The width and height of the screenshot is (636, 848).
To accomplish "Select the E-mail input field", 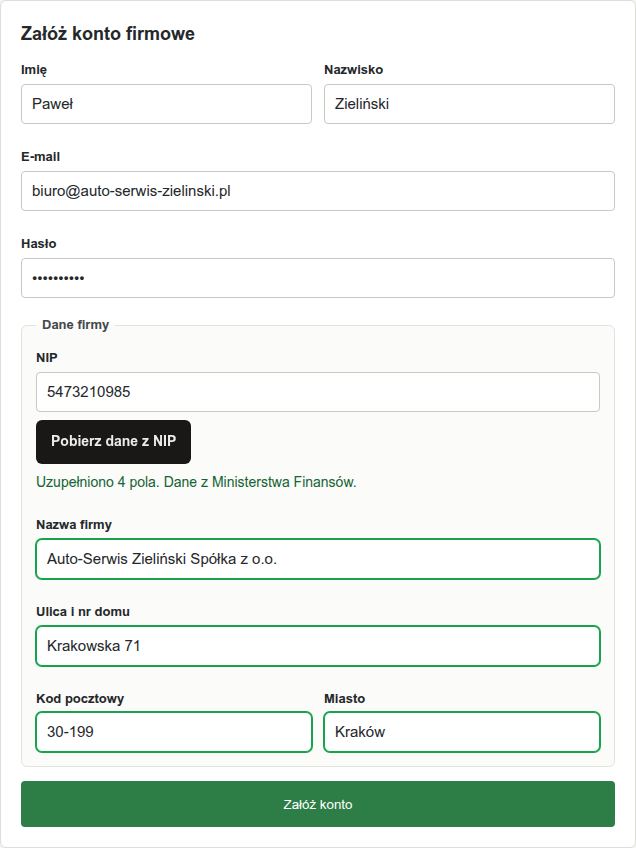I will click(318, 191).
